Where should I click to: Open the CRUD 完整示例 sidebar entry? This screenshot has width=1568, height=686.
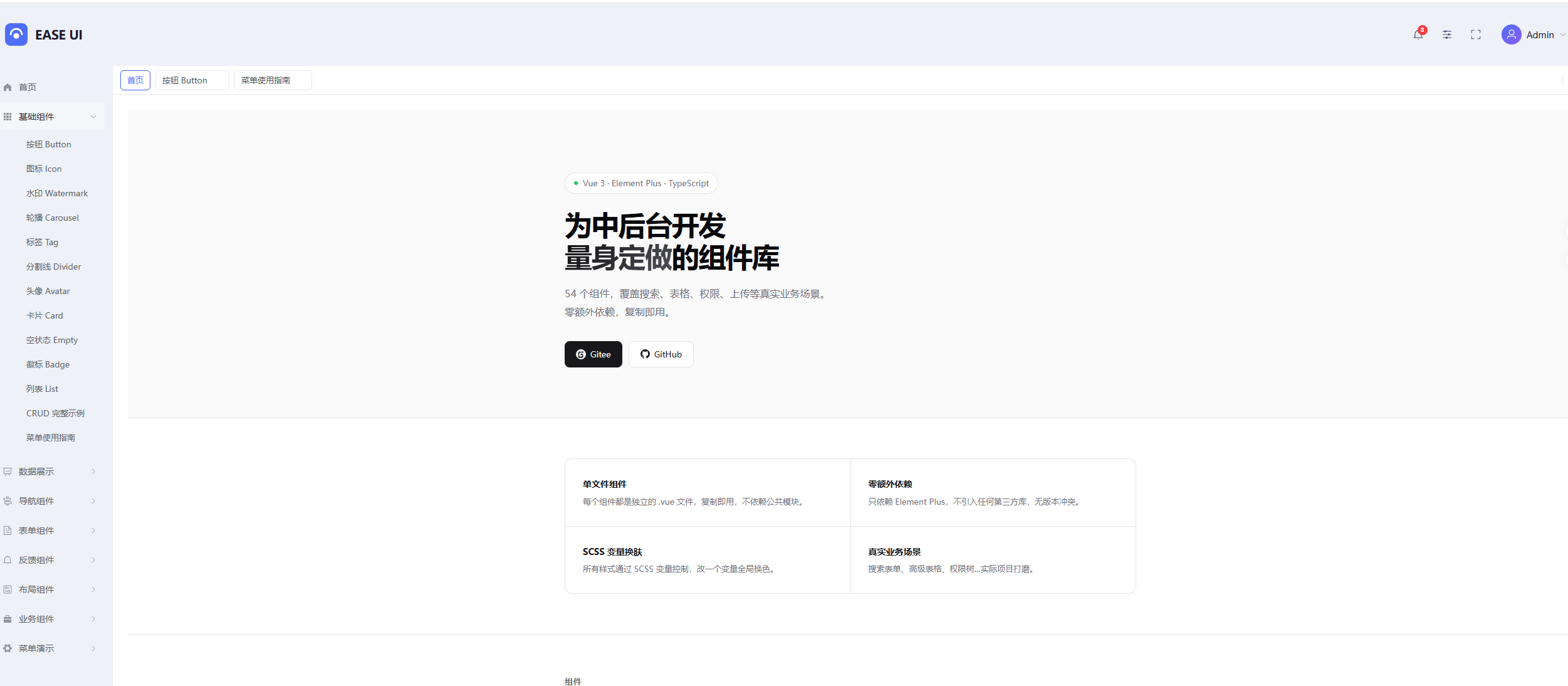(56, 413)
